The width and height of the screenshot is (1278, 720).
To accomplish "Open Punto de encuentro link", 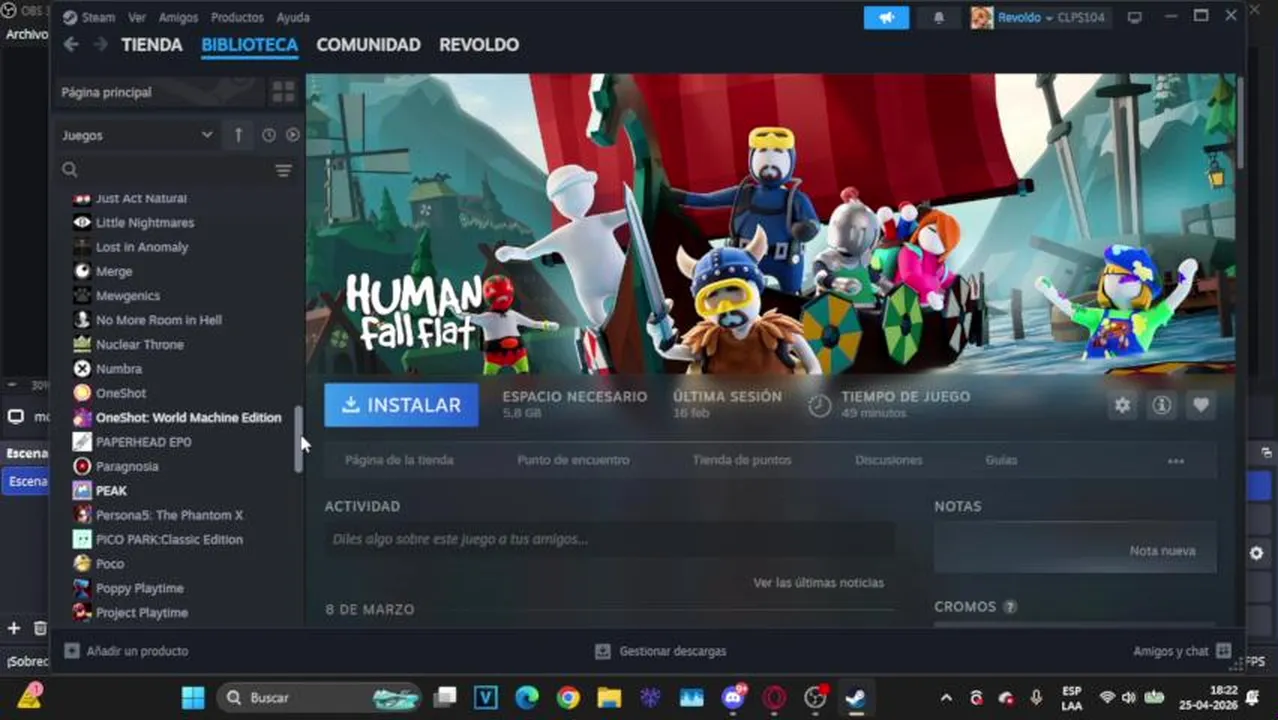I will pos(573,460).
